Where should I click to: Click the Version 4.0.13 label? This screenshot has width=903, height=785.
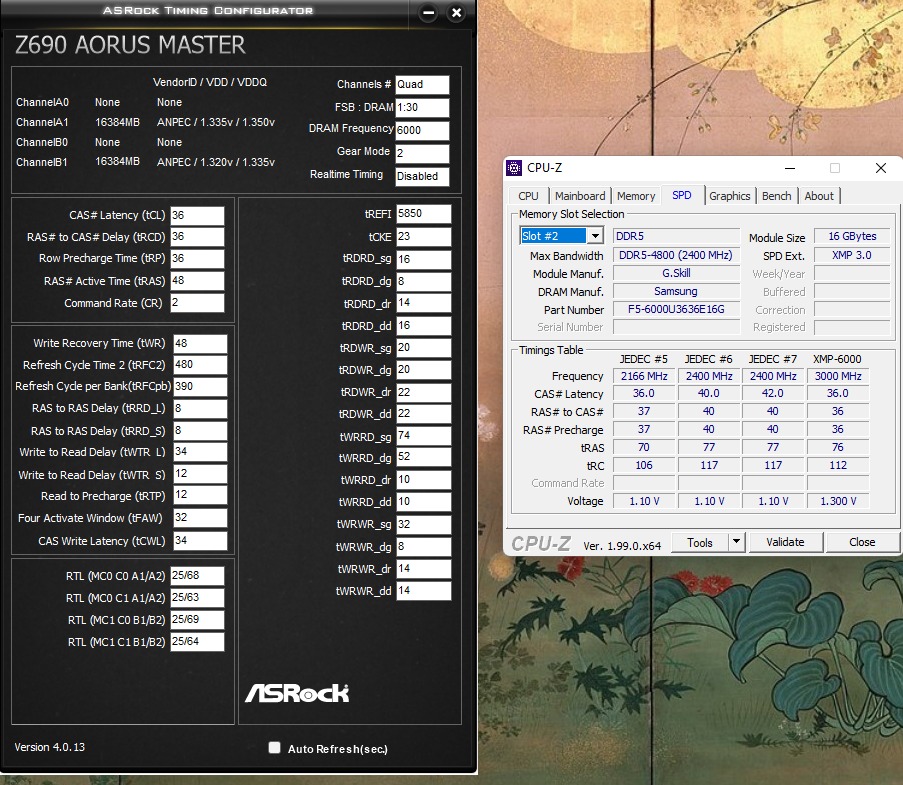click(50, 747)
